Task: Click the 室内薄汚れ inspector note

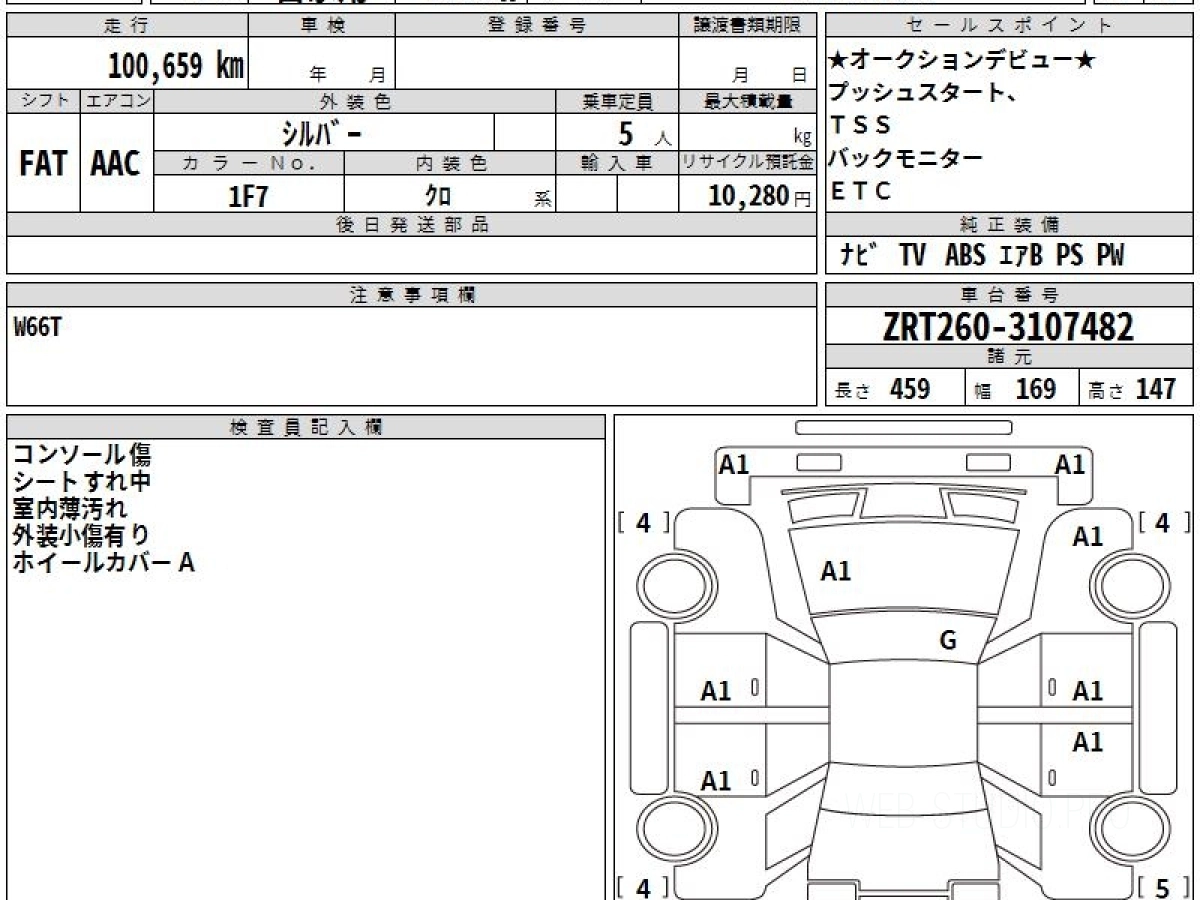Action: (x=70, y=509)
